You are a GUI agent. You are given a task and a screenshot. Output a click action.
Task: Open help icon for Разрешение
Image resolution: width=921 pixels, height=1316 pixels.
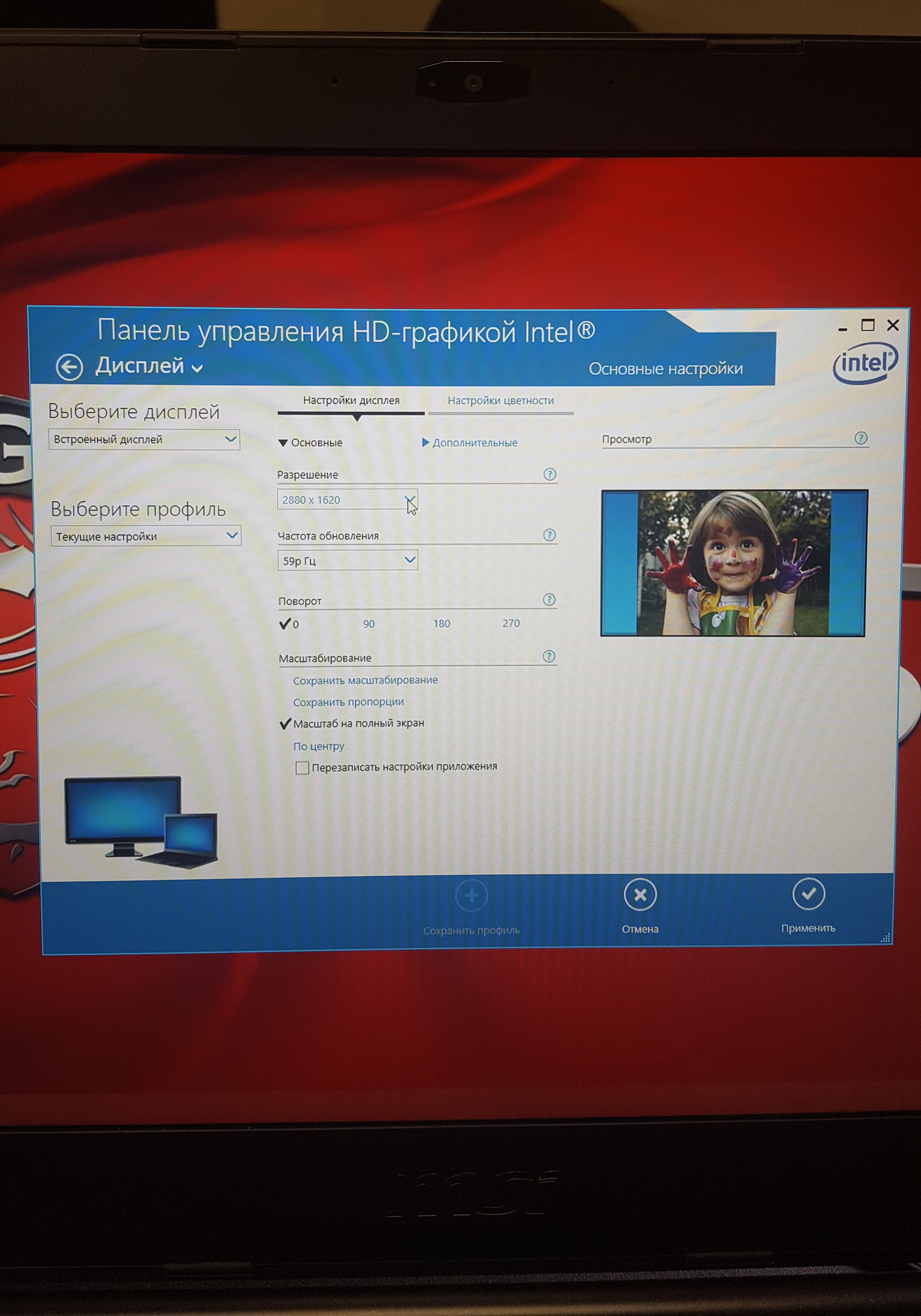click(550, 474)
